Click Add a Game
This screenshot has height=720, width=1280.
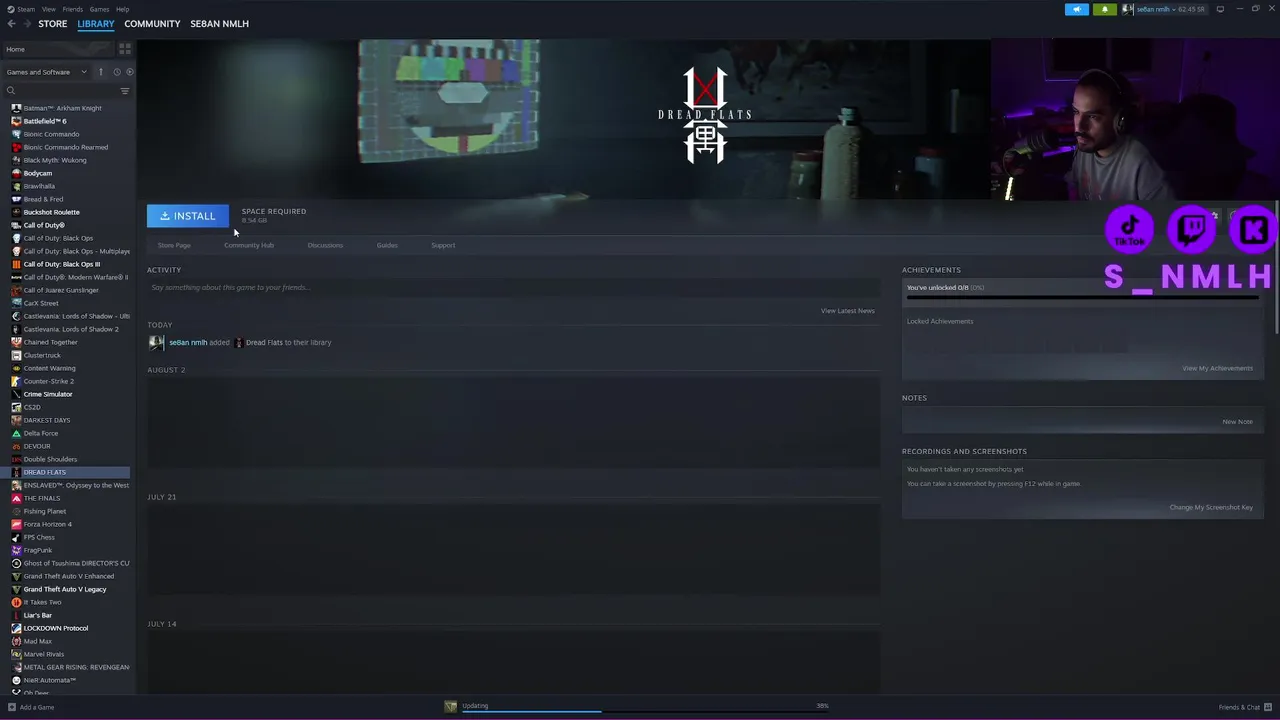point(30,707)
